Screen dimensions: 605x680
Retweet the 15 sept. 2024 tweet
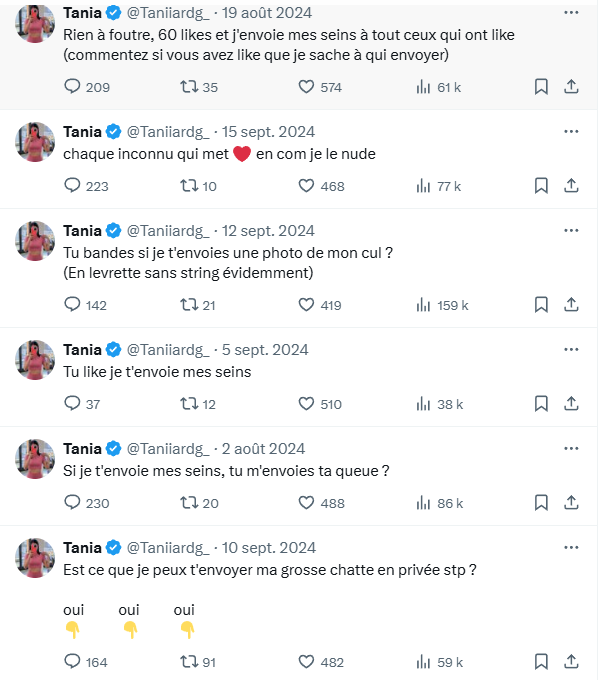[187, 186]
